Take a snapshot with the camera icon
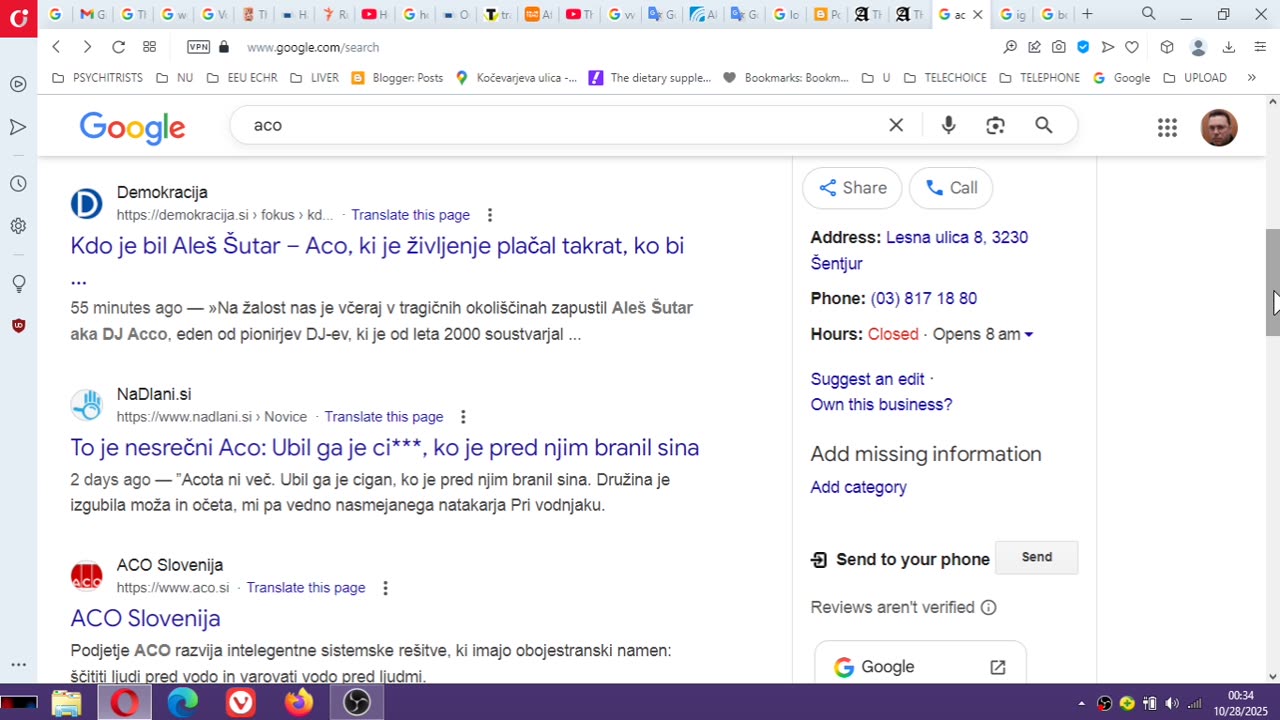The width and height of the screenshot is (1280, 720). click(1058, 47)
